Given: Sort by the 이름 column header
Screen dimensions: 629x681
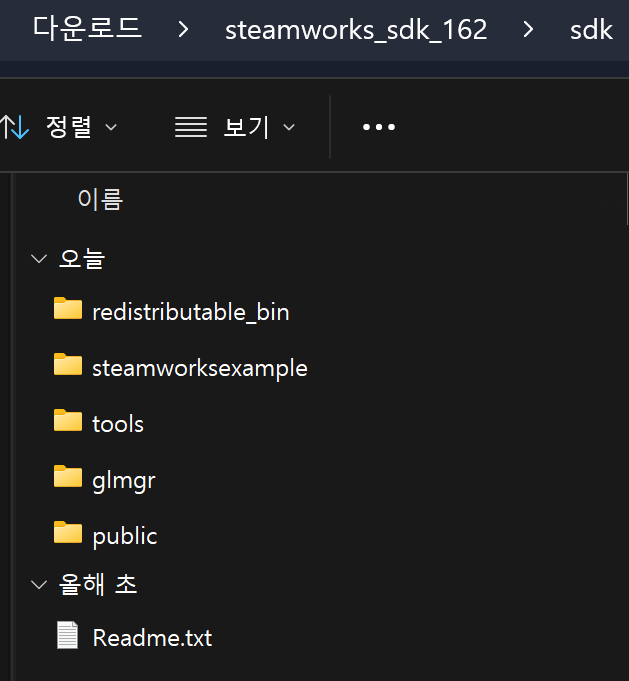Looking at the screenshot, I should point(100,200).
